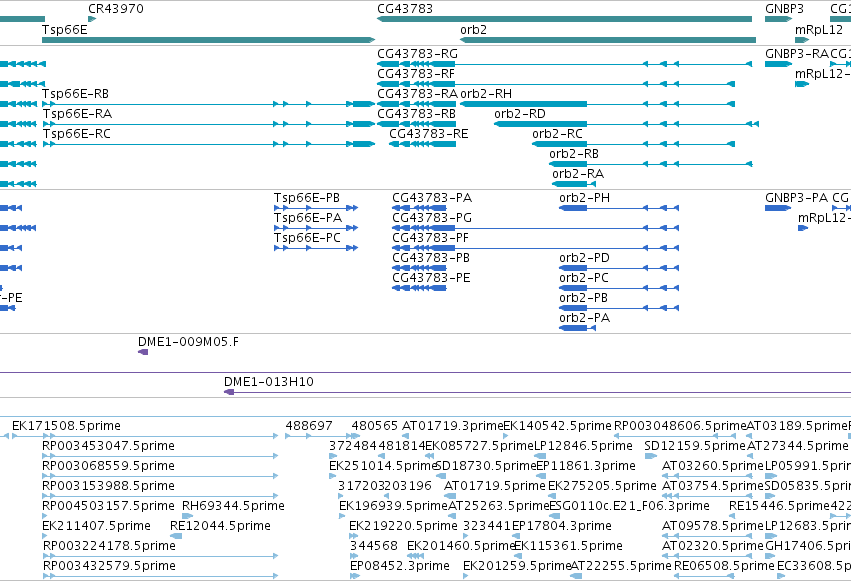Click the RE12044.5prime EST label
The image size is (851, 581).
coord(220,526)
